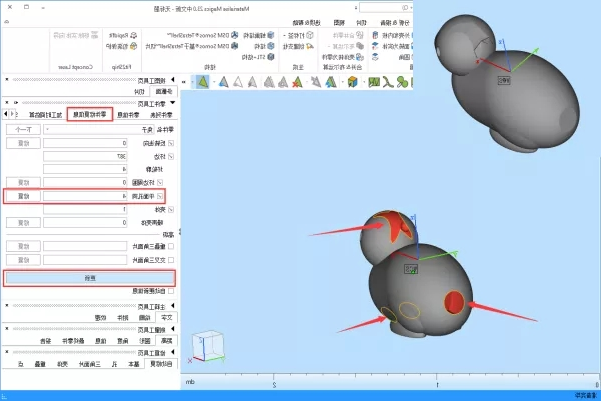Viewport: 601px width, 401px height.
Task: Click the 角度 tab in measure panel
Action: [123, 341]
